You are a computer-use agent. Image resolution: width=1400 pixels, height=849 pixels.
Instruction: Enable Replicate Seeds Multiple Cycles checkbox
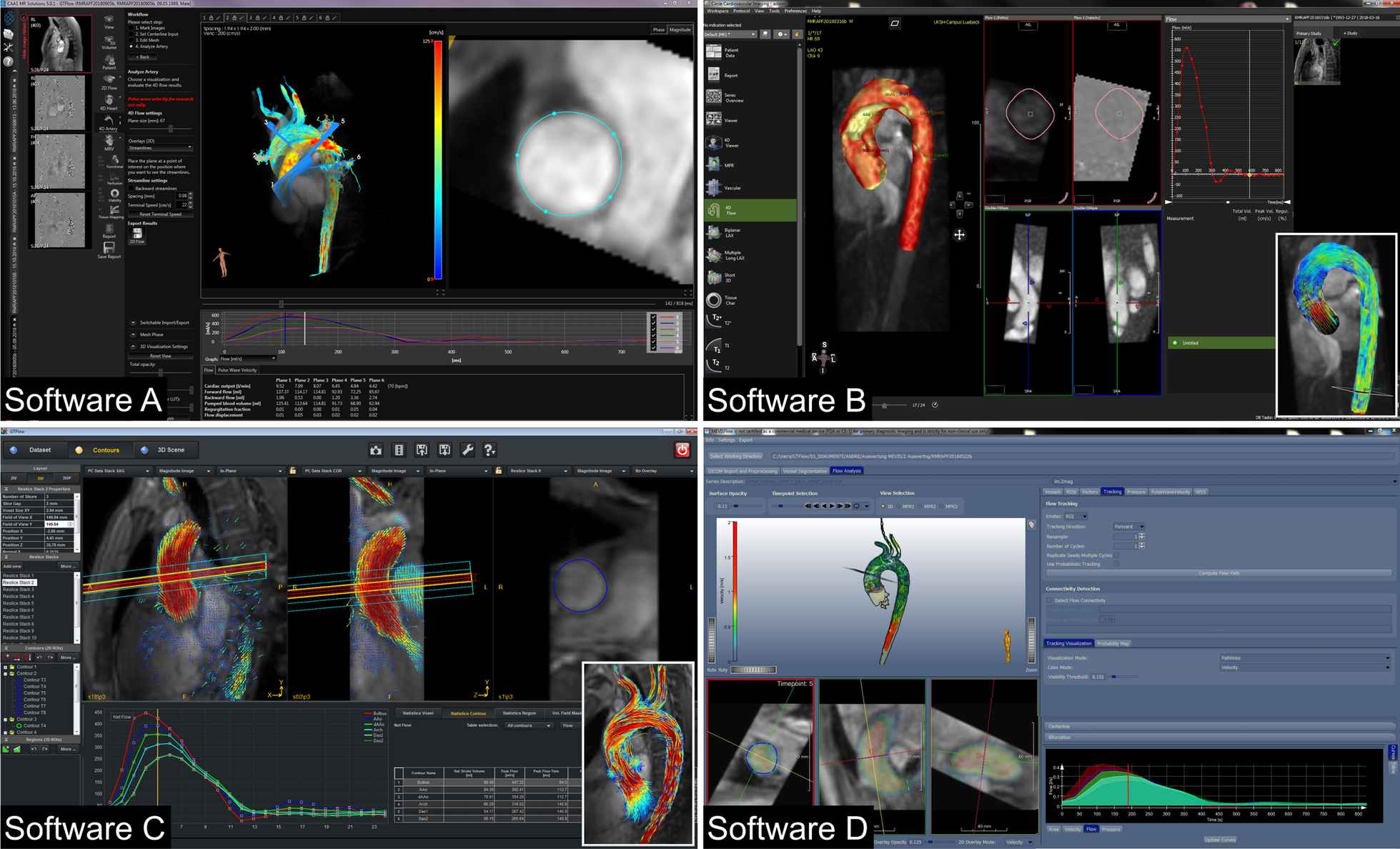1116,555
